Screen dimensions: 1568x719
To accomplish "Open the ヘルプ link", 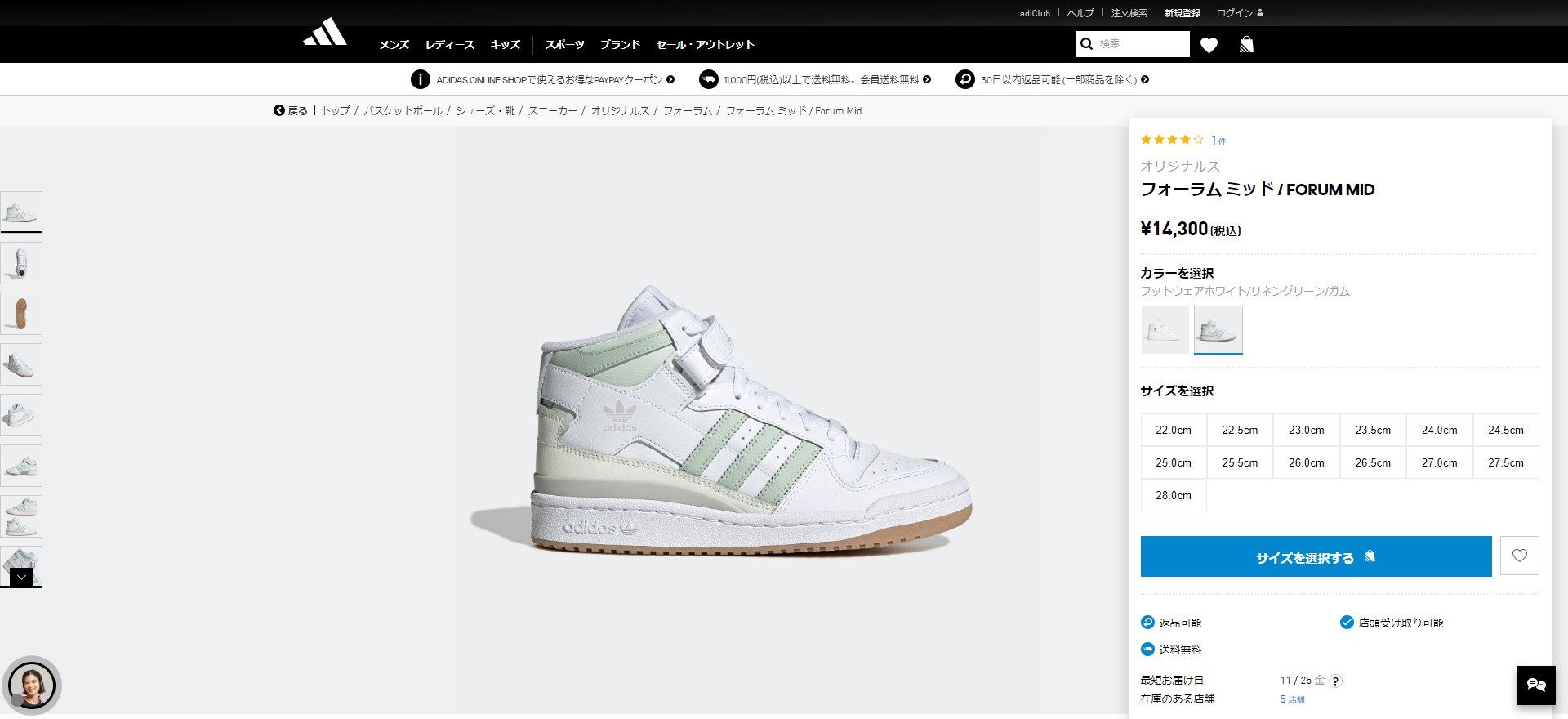I will (x=1080, y=13).
